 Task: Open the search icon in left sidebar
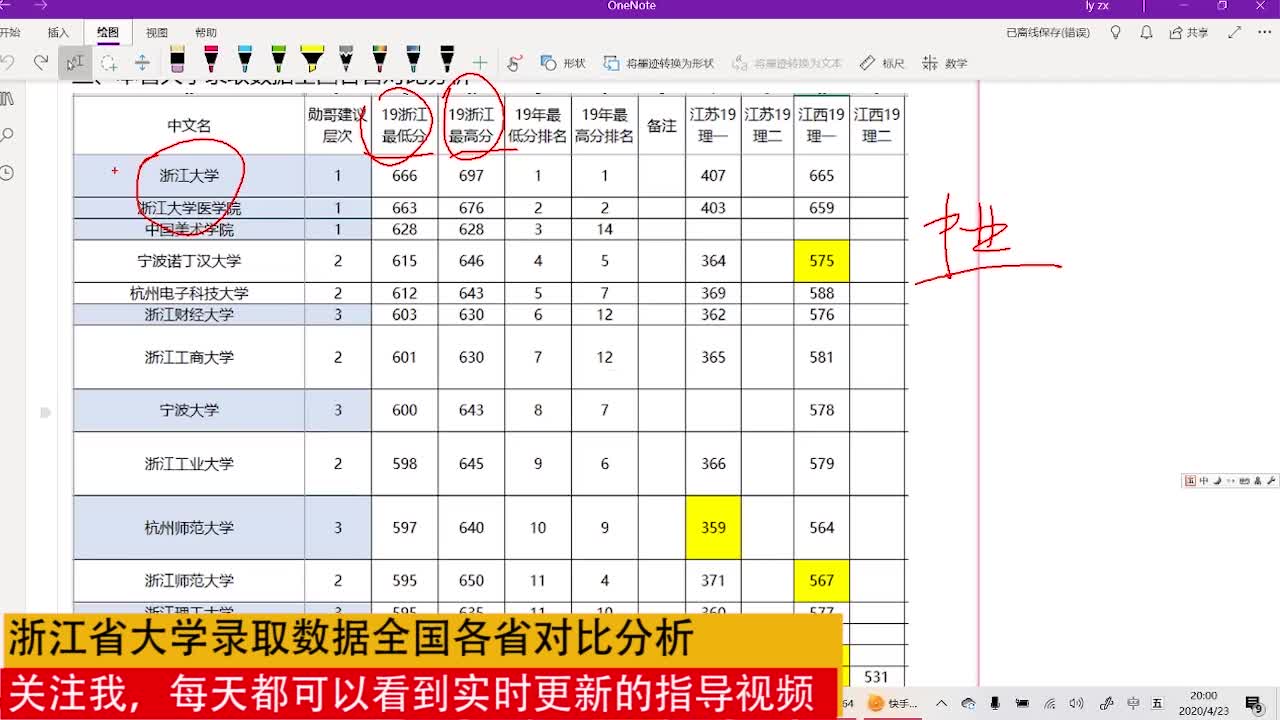point(7,135)
